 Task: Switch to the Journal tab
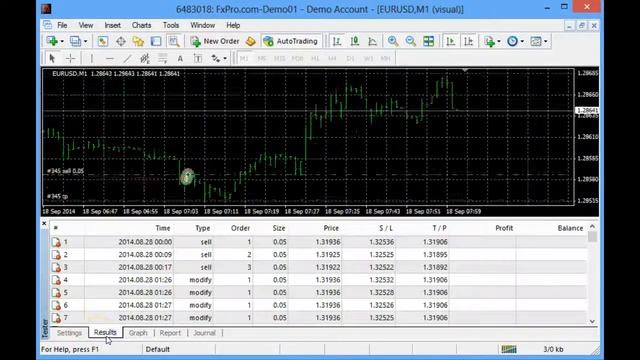[x=204, y=333]
